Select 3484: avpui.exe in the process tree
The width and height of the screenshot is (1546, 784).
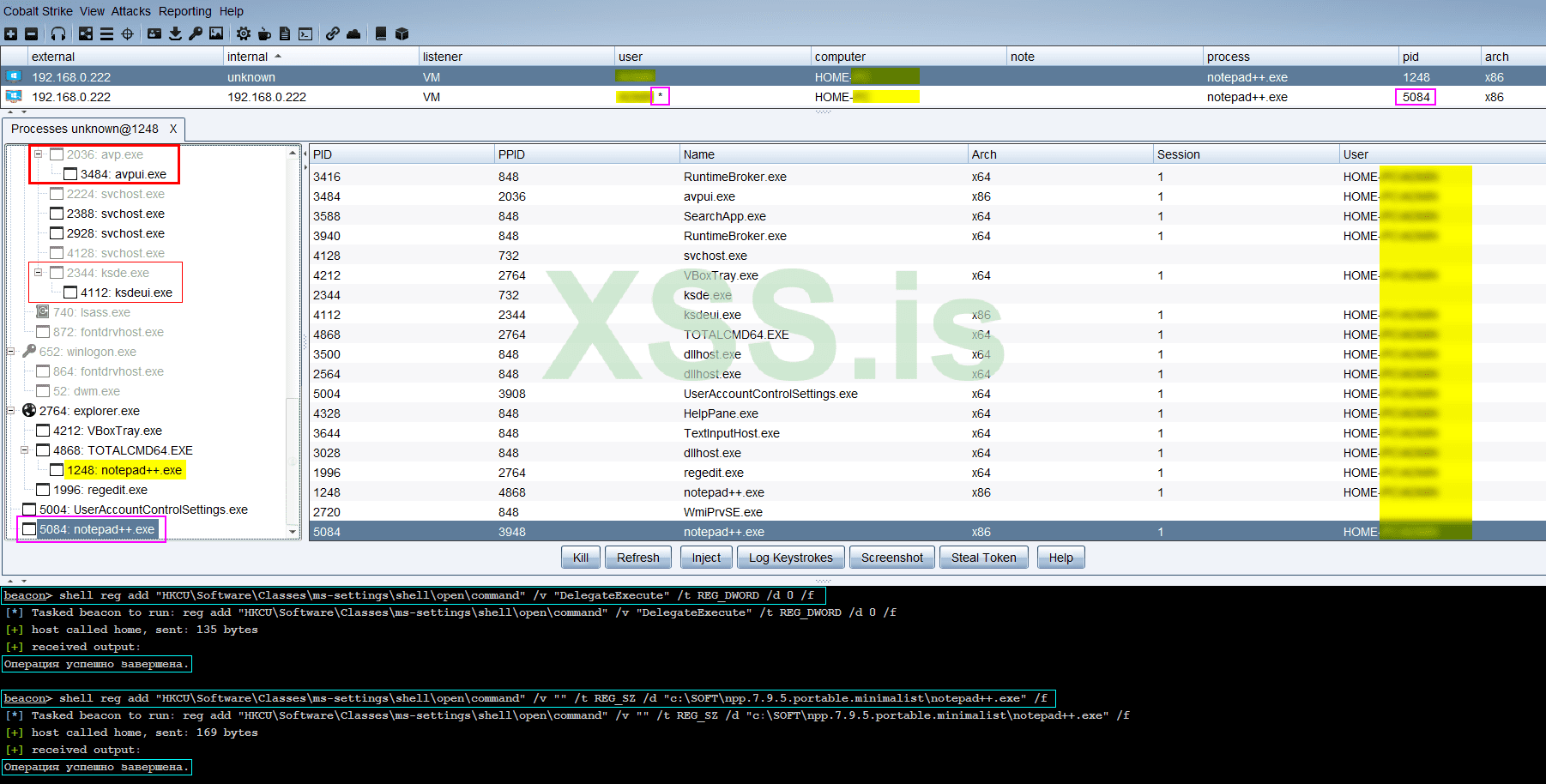point(124,174)
